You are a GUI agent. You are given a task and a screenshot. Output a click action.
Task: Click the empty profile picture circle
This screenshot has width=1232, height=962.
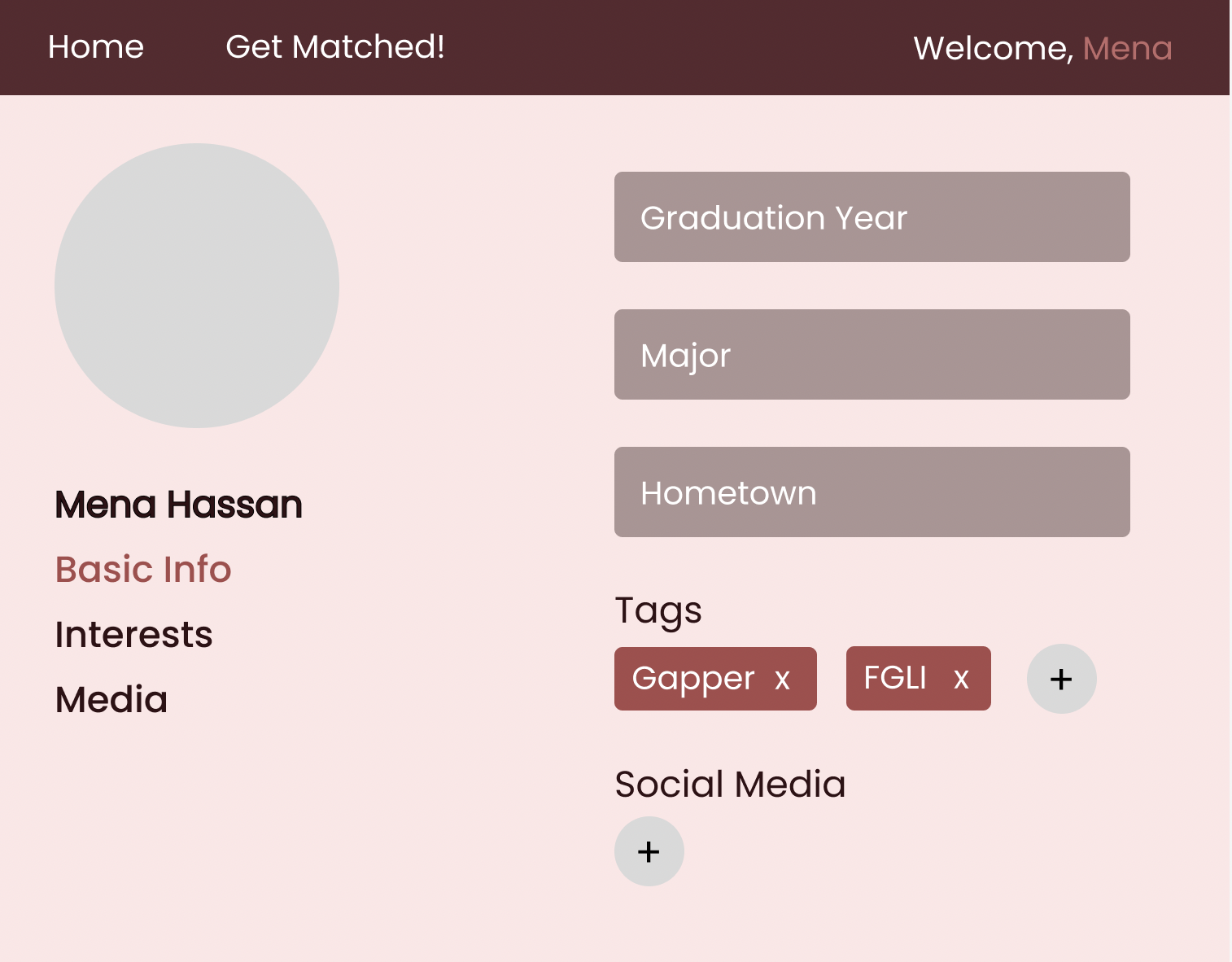pos(196,286)
